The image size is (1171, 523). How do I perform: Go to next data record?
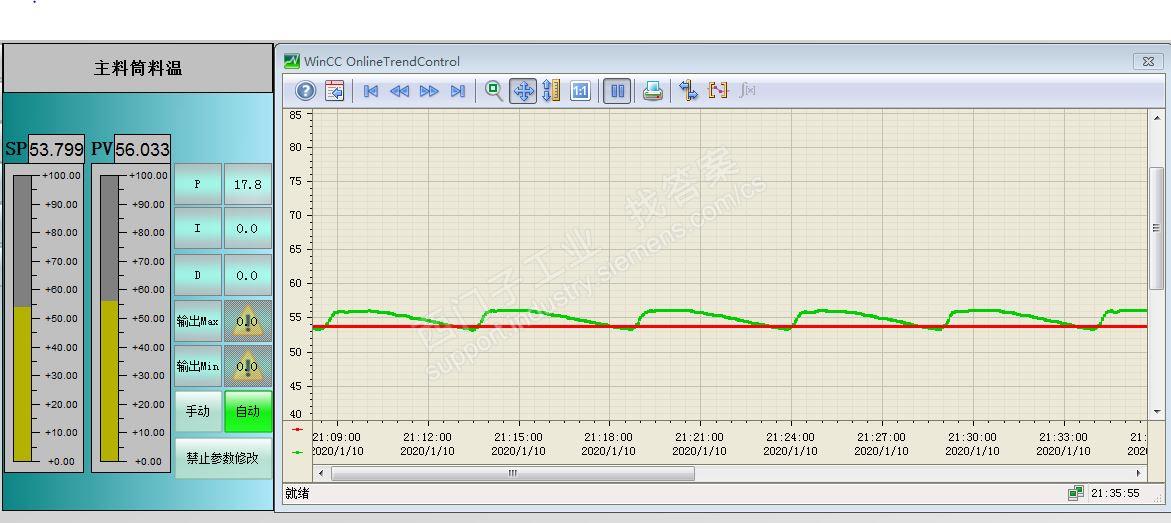point(429,91)
